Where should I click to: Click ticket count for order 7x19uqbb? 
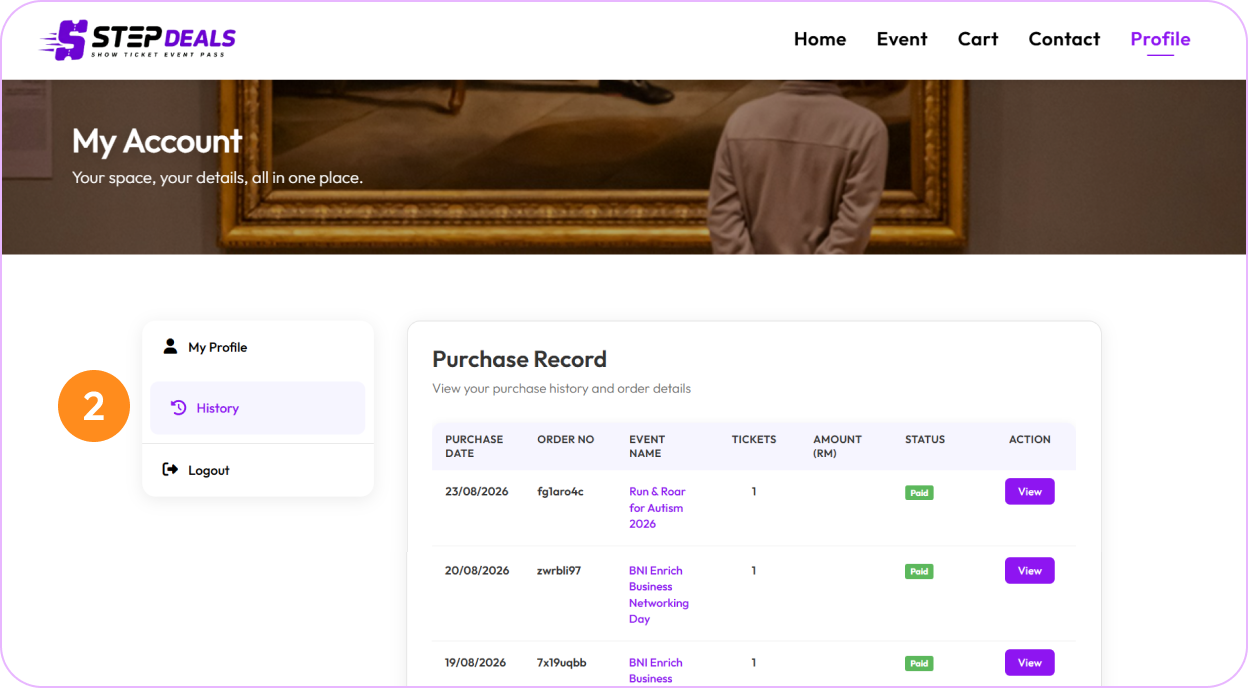pyautogui.click(x=754, y=662)
